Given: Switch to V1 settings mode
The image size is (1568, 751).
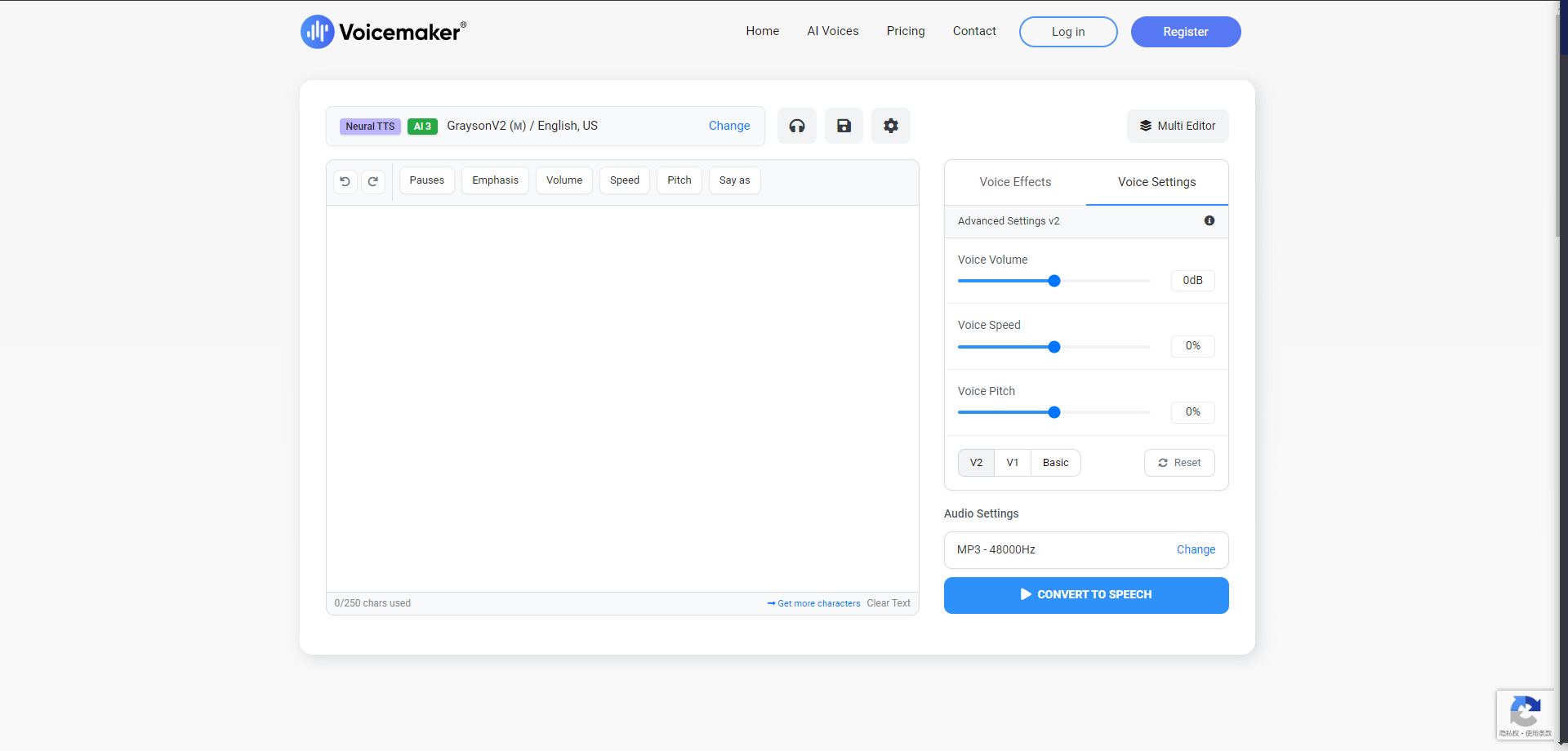Looking at the screenshot, I should pos(1013,463).
